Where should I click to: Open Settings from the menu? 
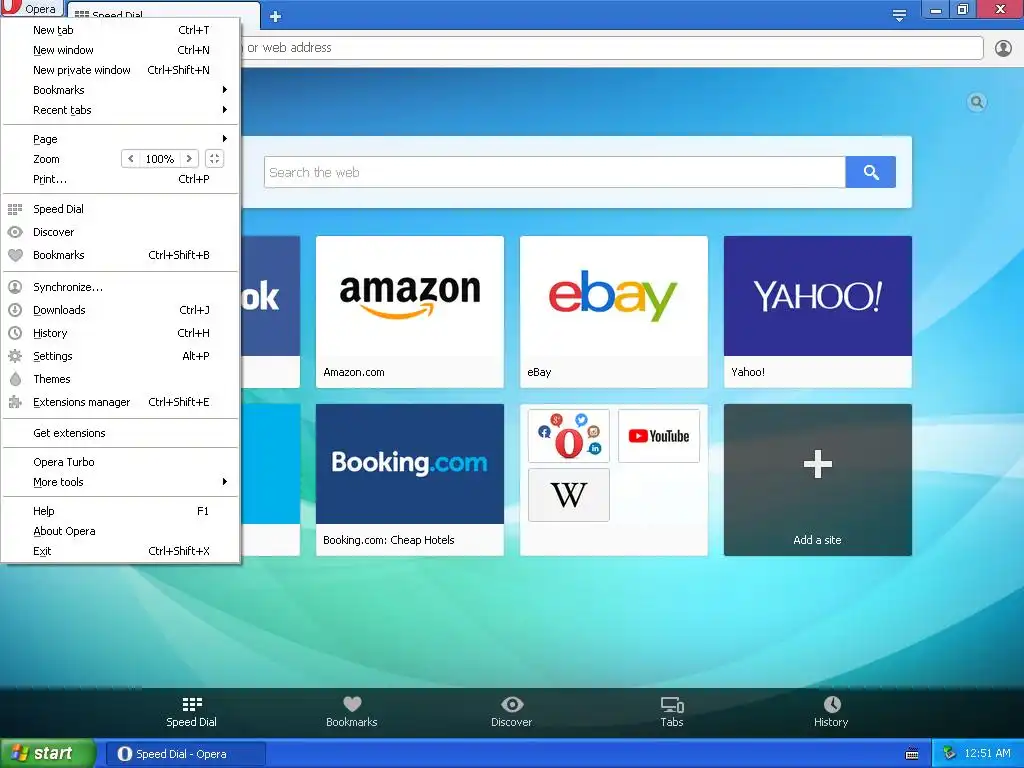point(121,356)
